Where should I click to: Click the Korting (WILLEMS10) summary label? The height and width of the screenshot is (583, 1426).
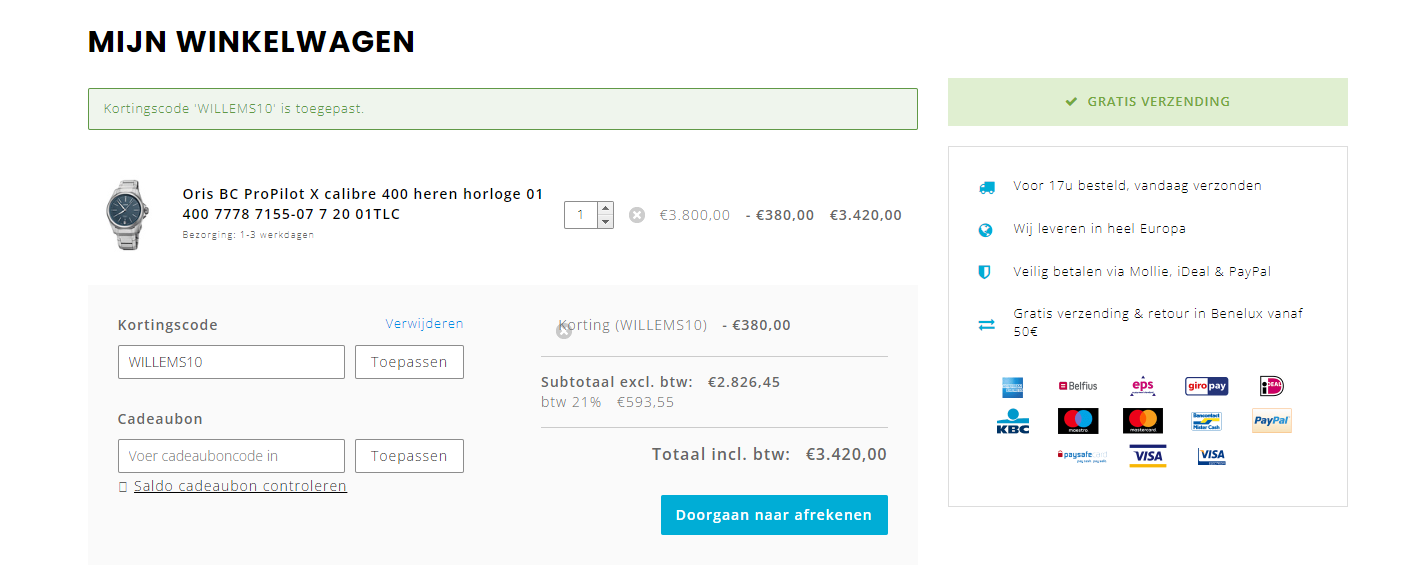point(632,325)
